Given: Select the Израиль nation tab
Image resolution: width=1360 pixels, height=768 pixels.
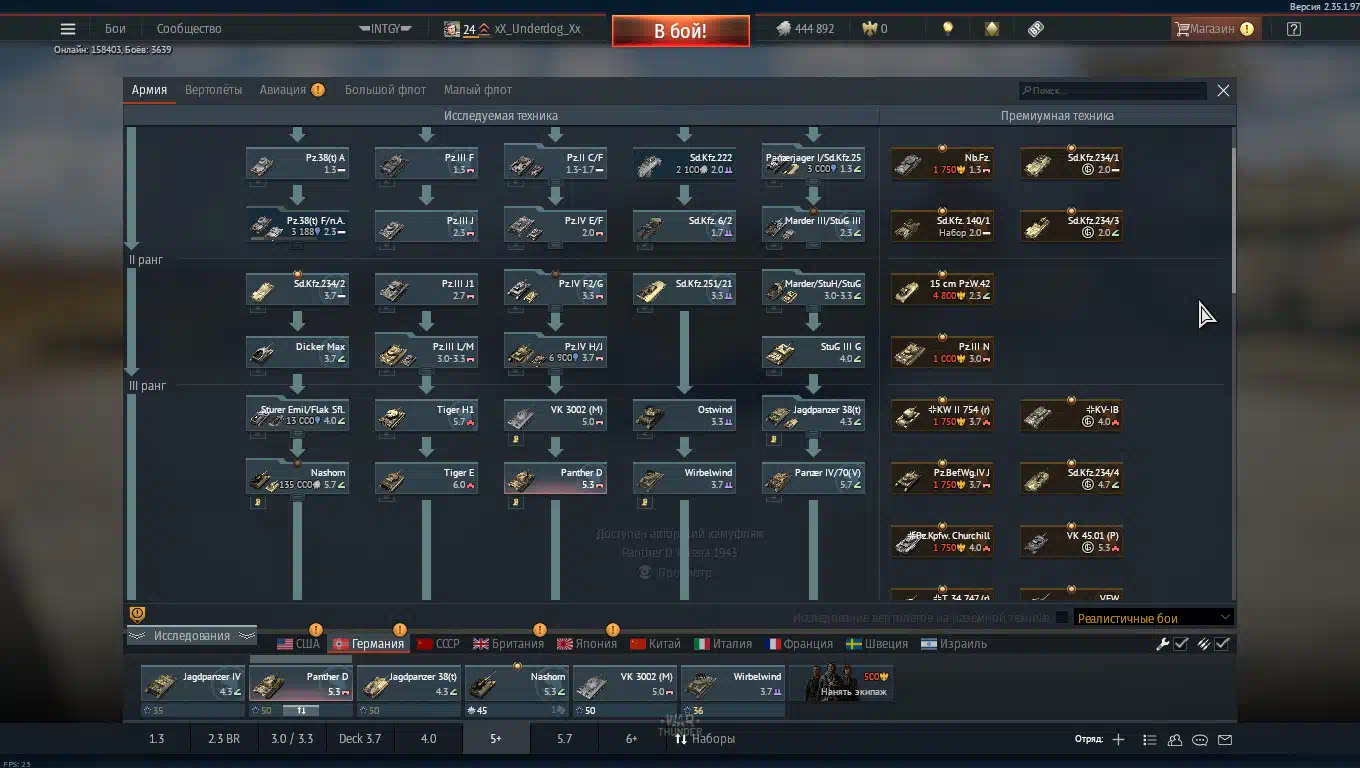Looking at the screenshot, I should coord(954,644).
